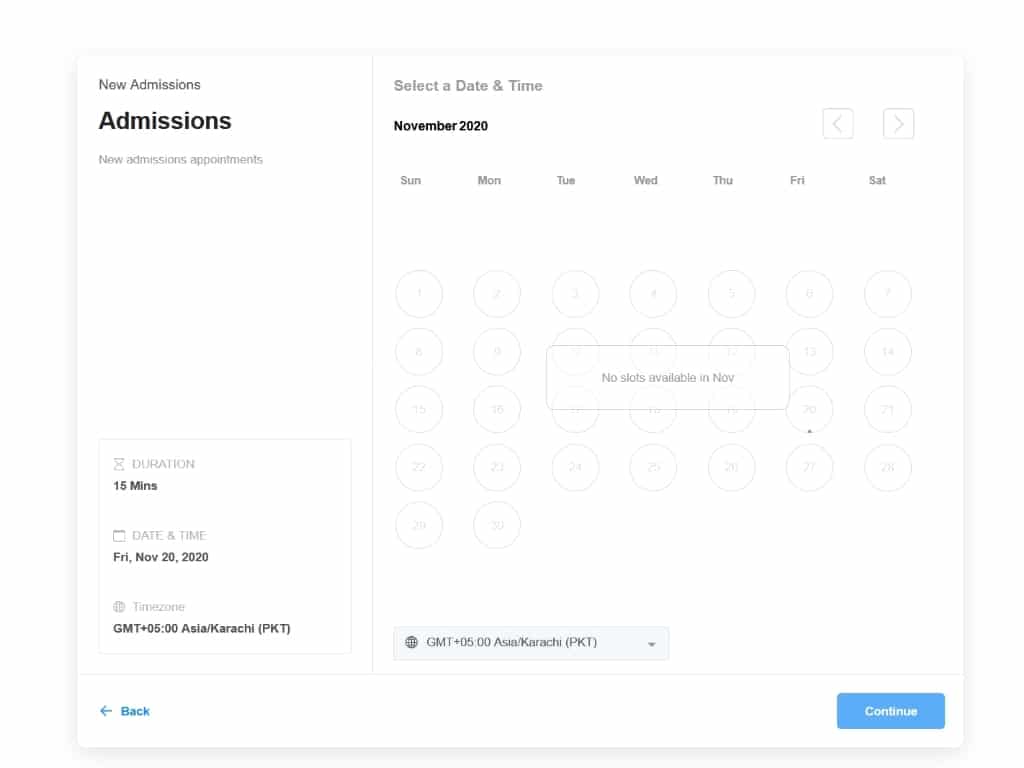Choose date 30 in the calendar

[x=497, y=525]
